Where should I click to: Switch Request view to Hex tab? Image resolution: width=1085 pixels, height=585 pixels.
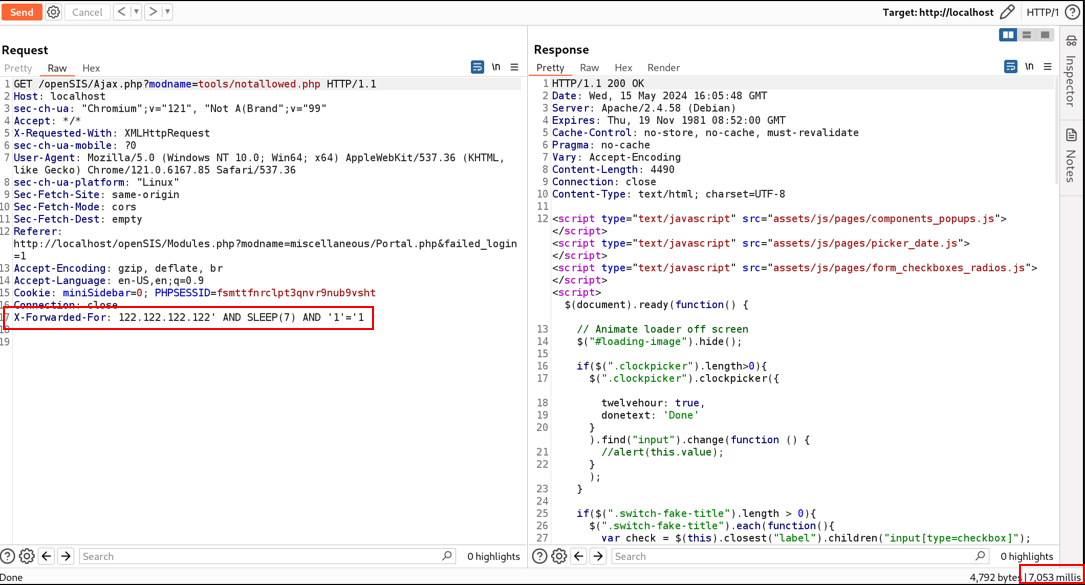click(x=91, y=68)
